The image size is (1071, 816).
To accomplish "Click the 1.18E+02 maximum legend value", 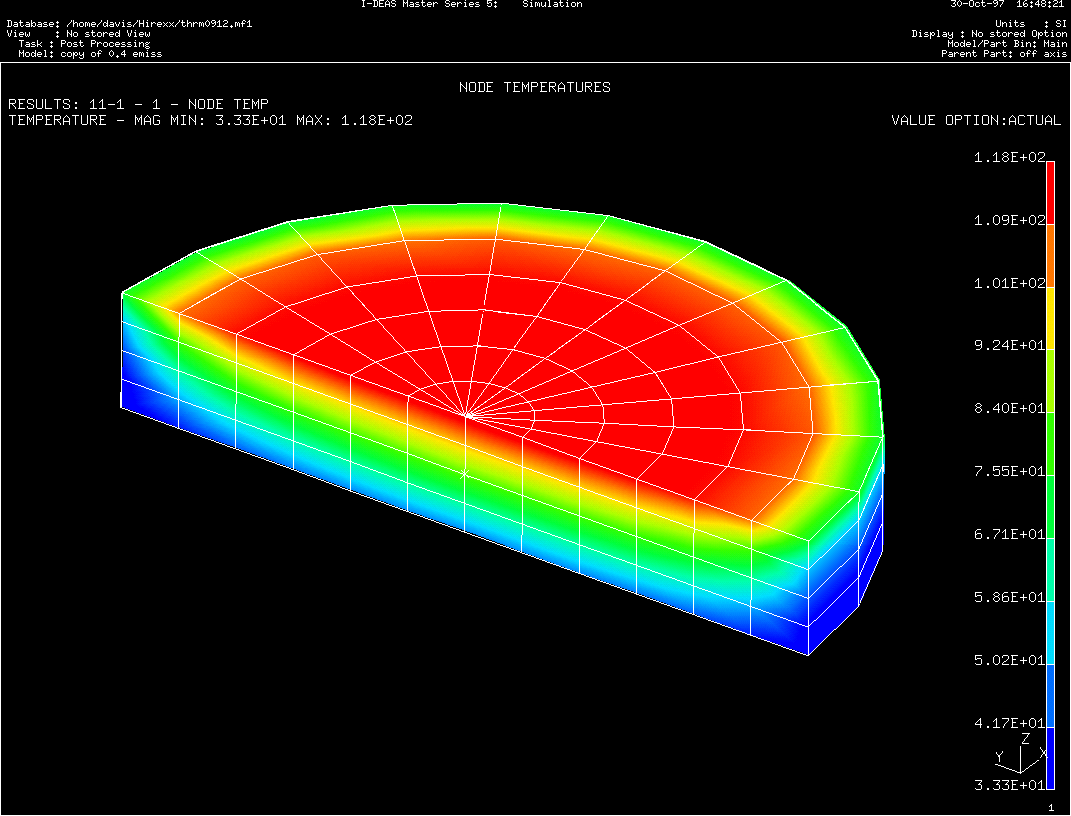I will tap(1007, 158).
